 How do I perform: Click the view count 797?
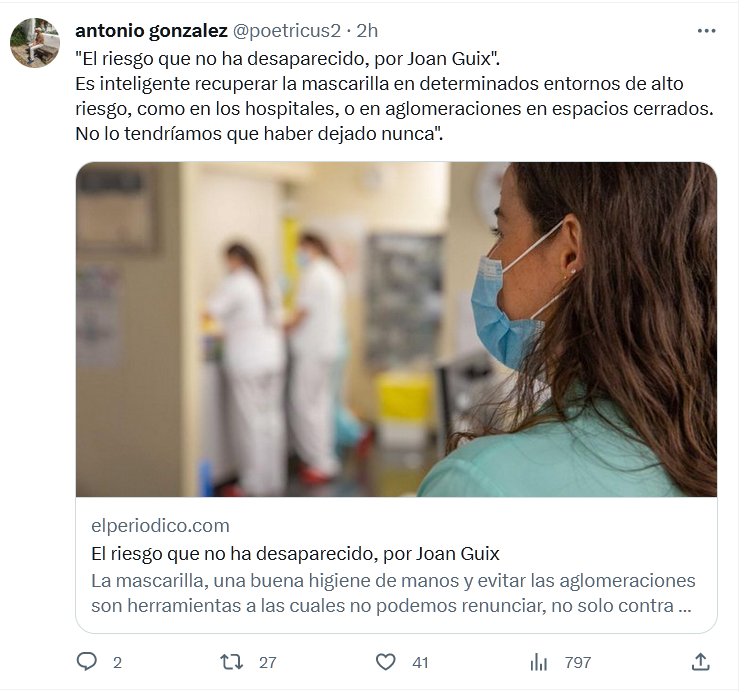click(578, 663)
